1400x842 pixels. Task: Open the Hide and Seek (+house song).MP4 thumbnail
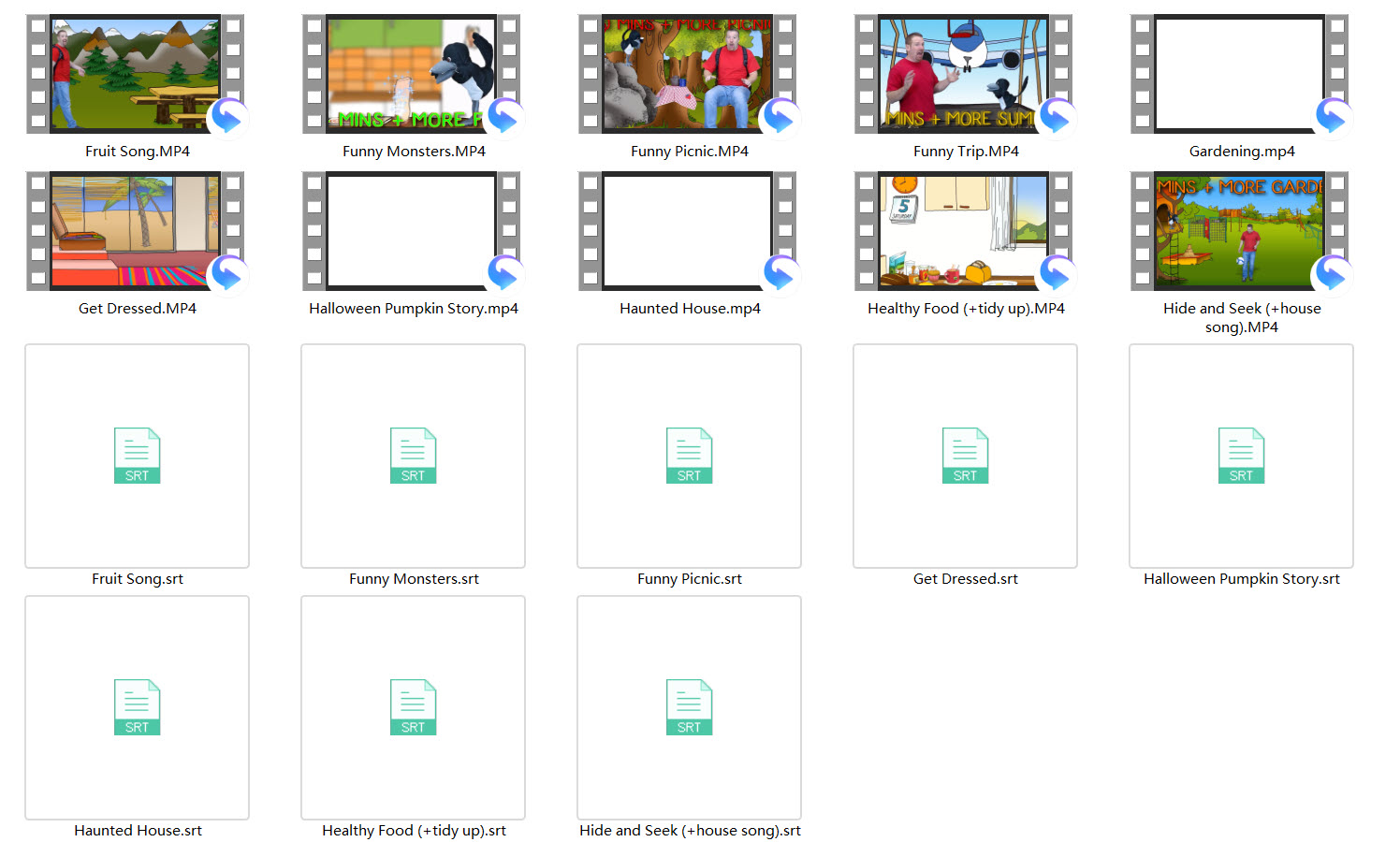point(1240,231)
